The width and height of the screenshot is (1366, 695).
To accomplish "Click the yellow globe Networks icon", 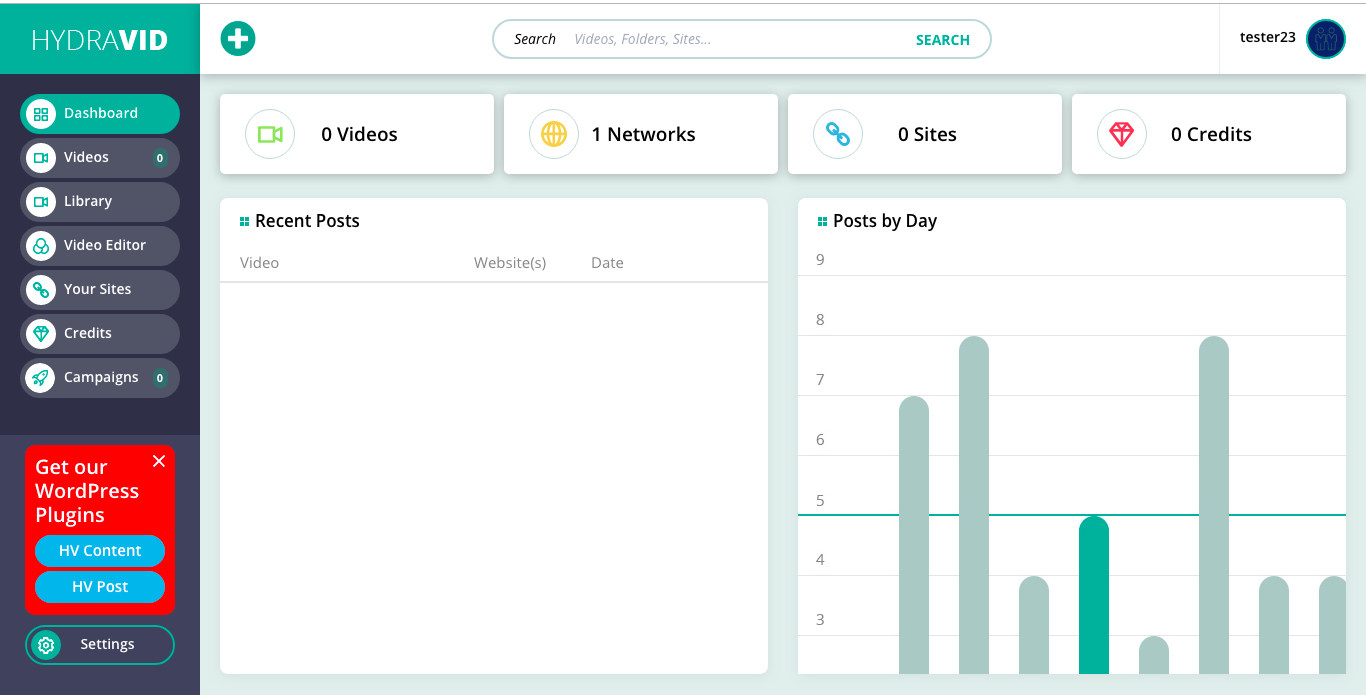I will tap(554, 134).
